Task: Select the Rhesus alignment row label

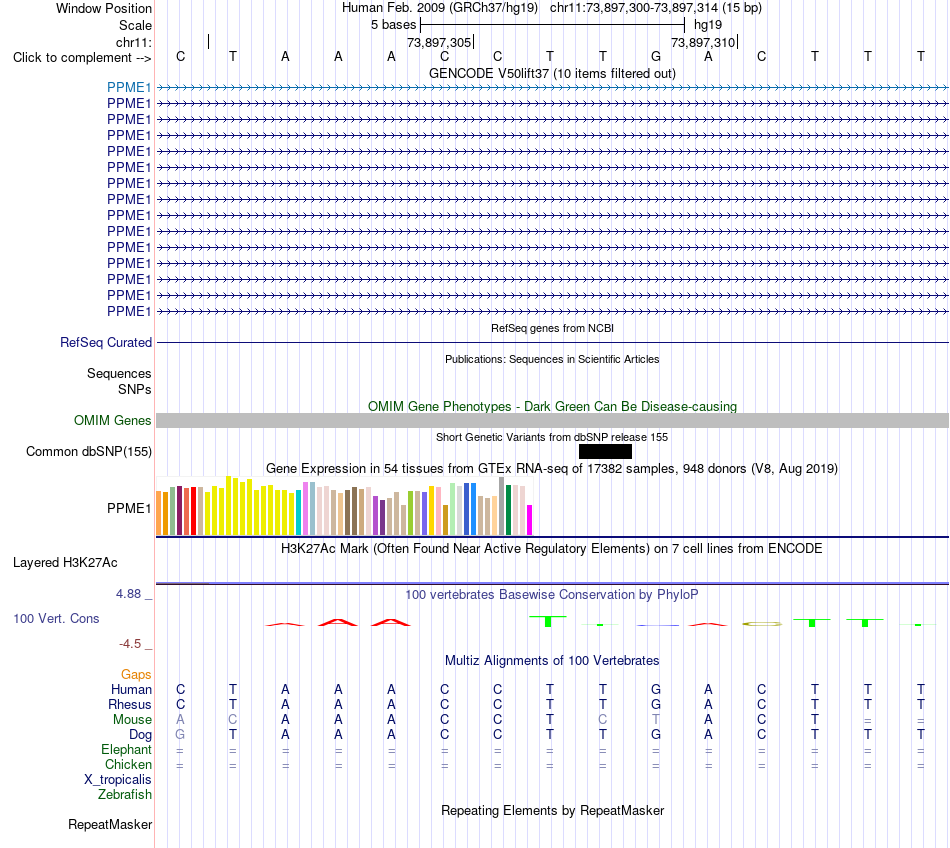Action: point(130,705)
